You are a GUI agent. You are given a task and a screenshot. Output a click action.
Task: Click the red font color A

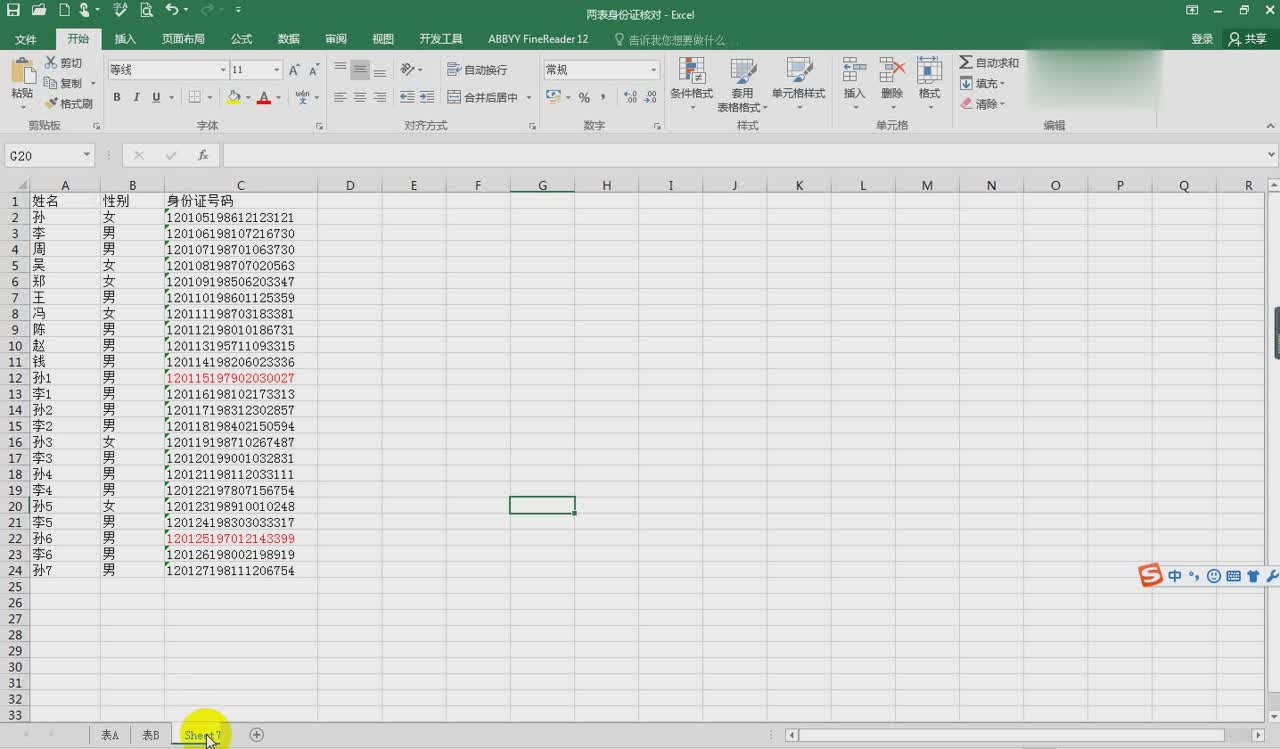(x=264, y=97)
